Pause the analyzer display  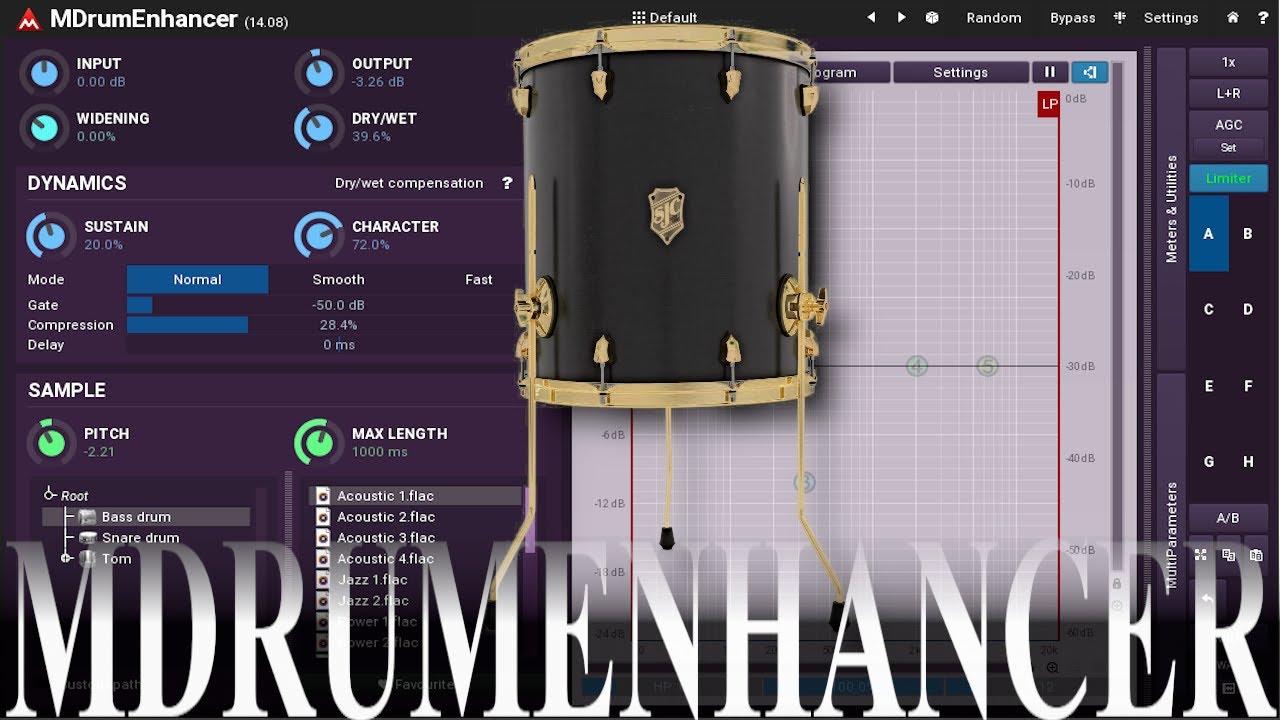tap(1050, 72)
